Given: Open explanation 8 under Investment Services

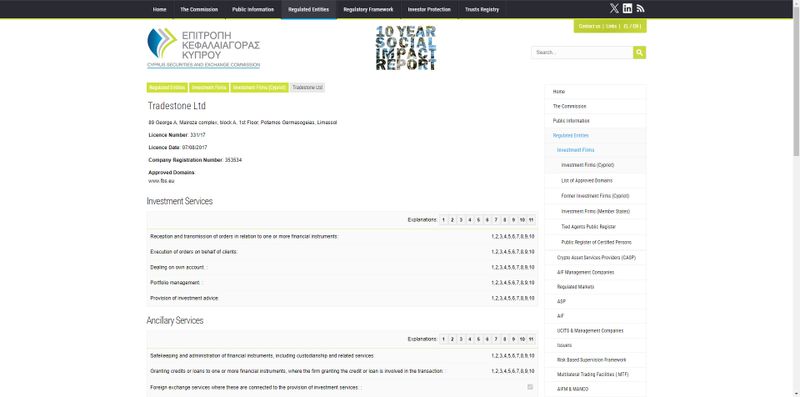Looking at the screenshot, I should (505, 220).
